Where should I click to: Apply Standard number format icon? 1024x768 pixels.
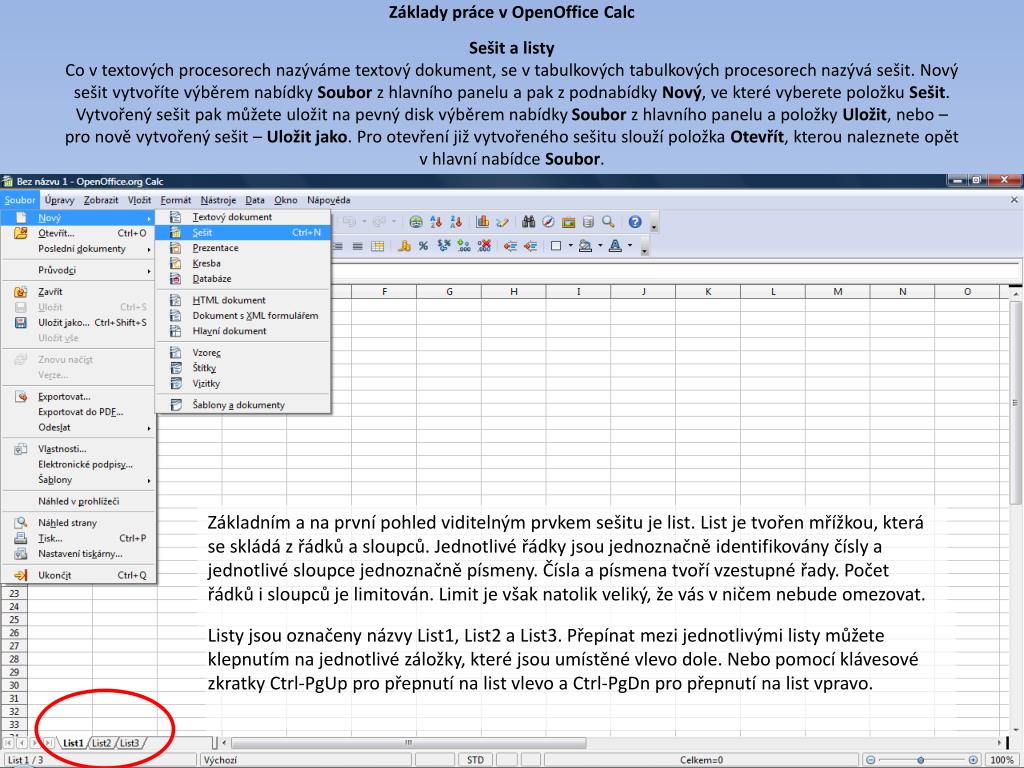click(444, 246)
